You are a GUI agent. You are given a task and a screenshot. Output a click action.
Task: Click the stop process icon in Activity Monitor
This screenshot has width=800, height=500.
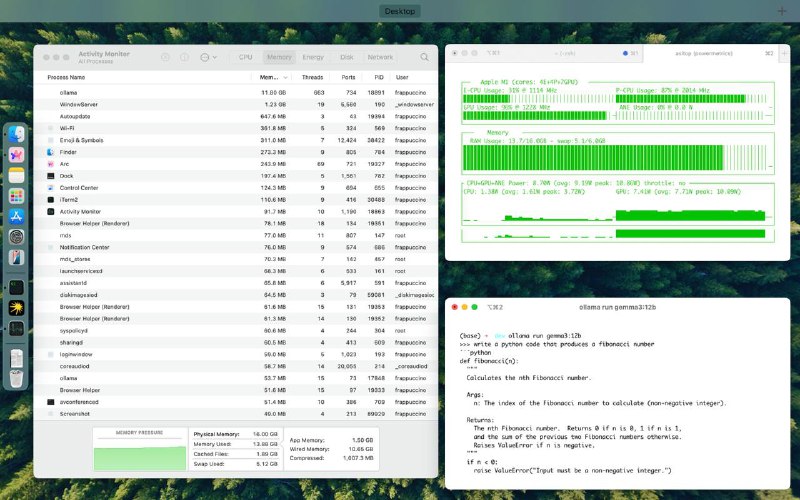coord(165,57)
